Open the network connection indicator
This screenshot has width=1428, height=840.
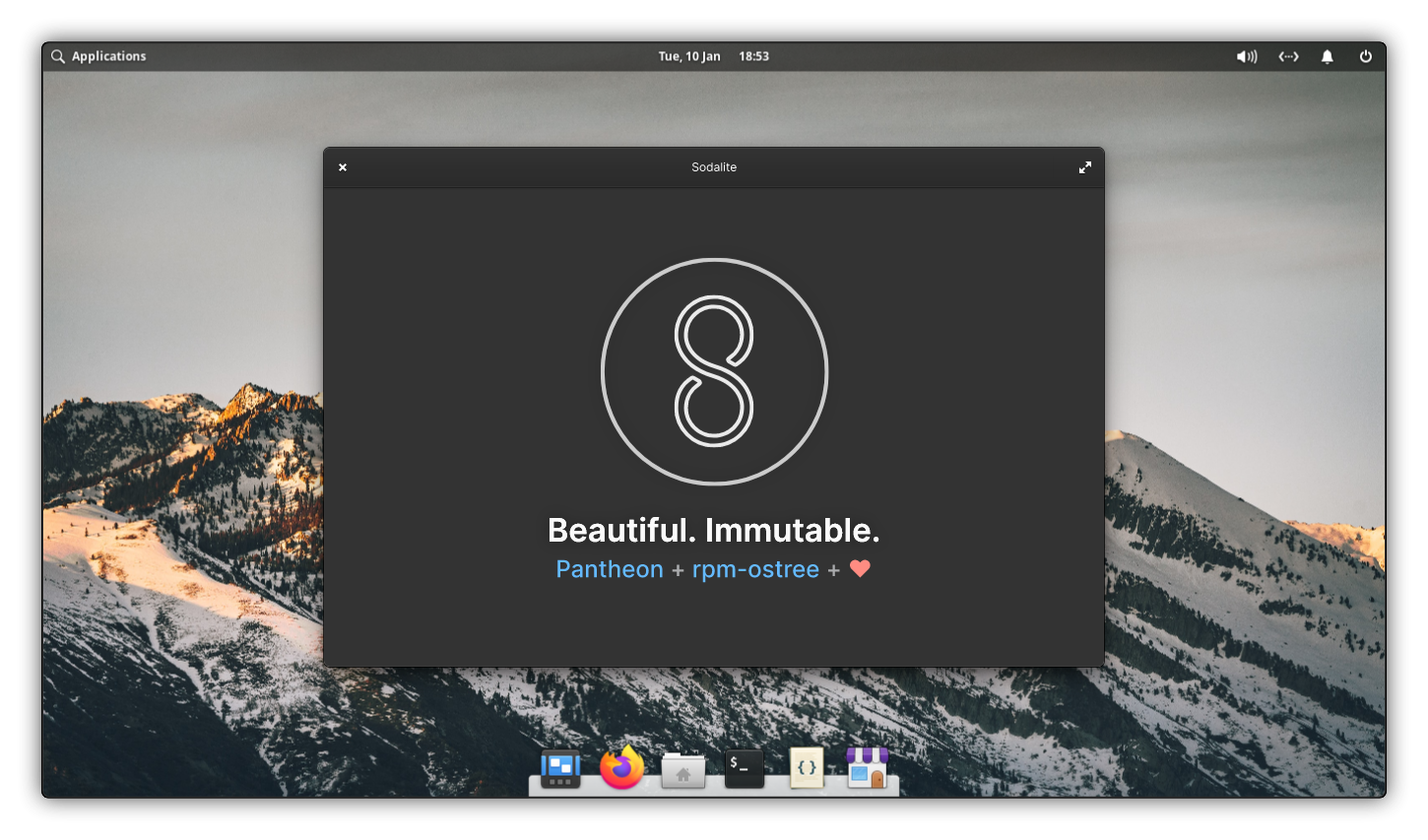click(1288, 57)
